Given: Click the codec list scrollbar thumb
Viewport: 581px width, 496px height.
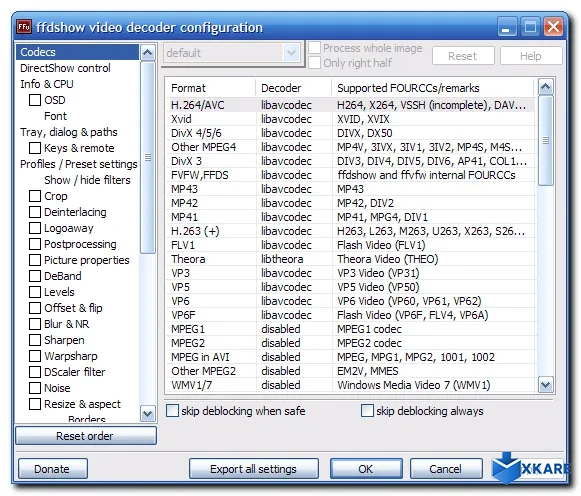Looking at the screenshot, I should [545, 141].
